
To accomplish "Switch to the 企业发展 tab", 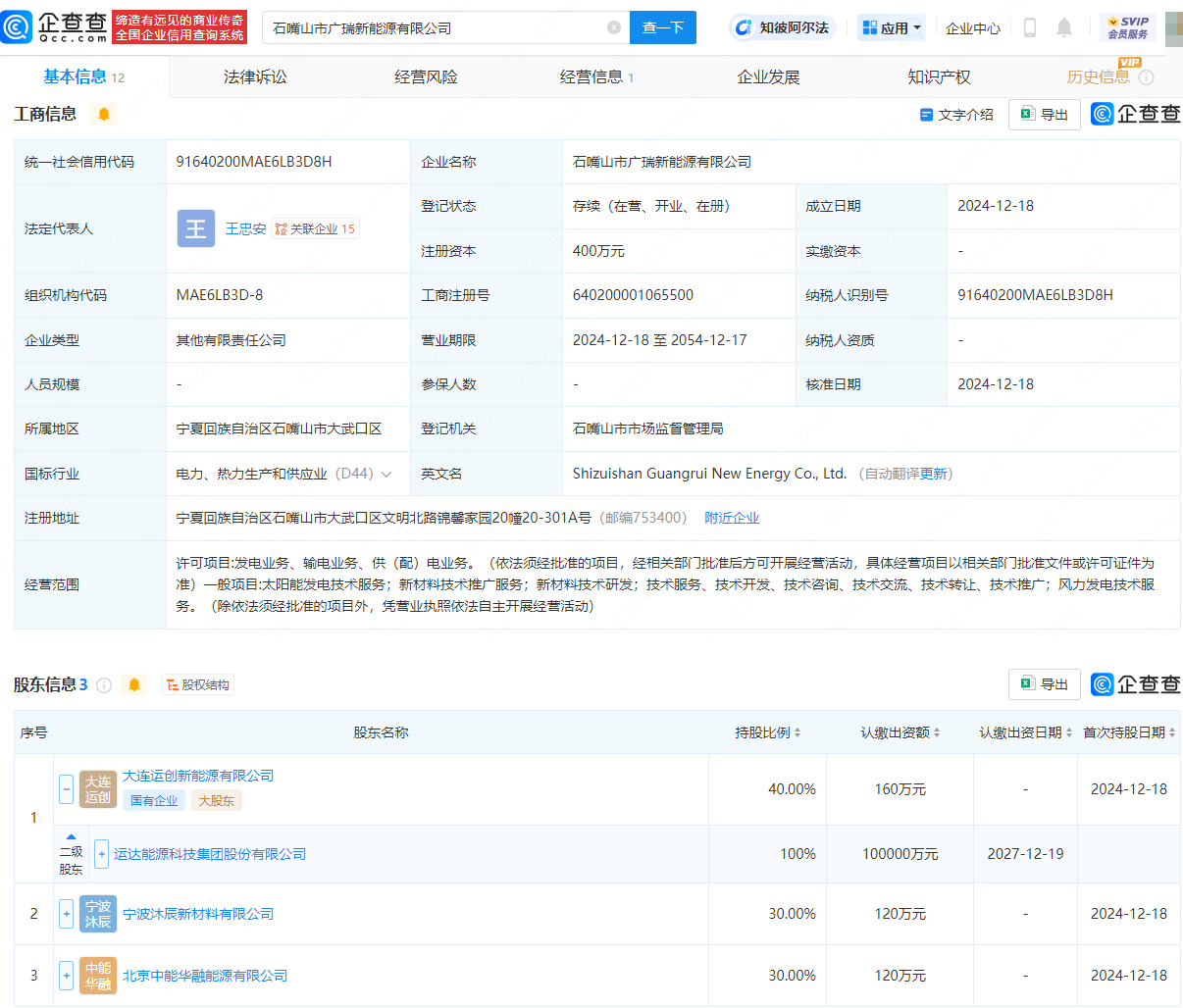I will pos(768,76).
